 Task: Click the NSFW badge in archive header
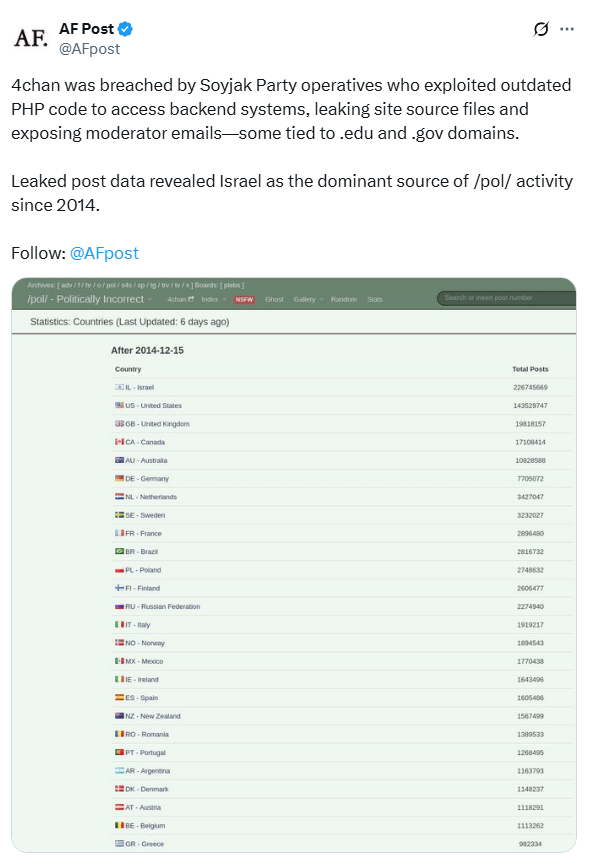pos(244,299)
